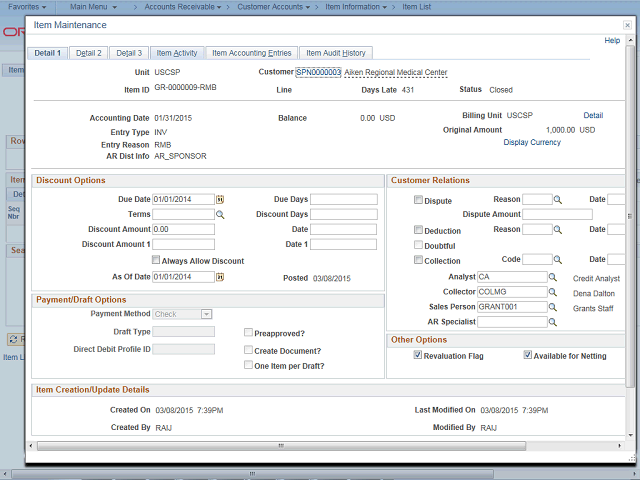The height and width of the screenshot is (480, 640).
Task: Open the Due Date calendar picker
Action: tap(220, 199)
